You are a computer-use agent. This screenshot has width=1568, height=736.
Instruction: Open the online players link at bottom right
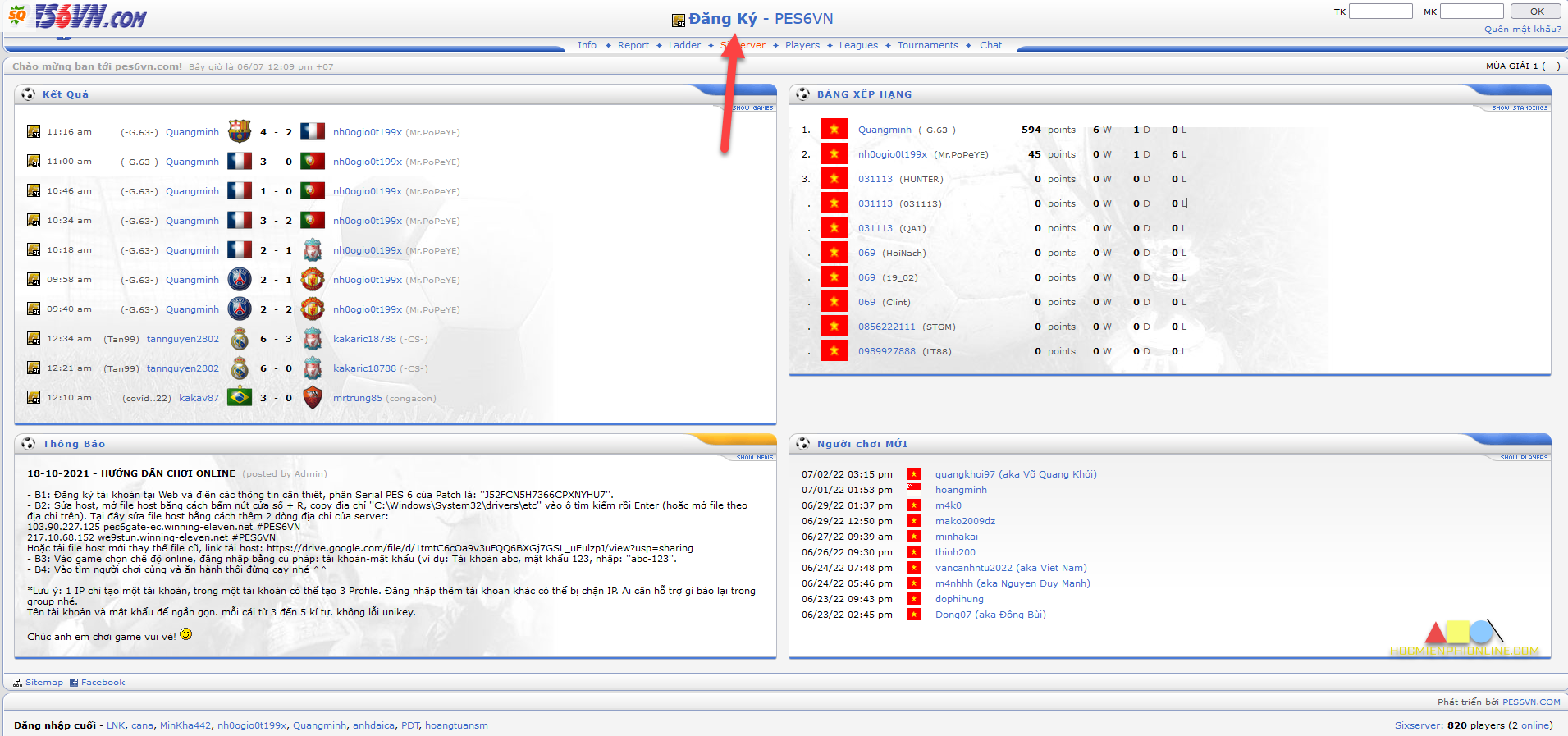pos(1535,725)
